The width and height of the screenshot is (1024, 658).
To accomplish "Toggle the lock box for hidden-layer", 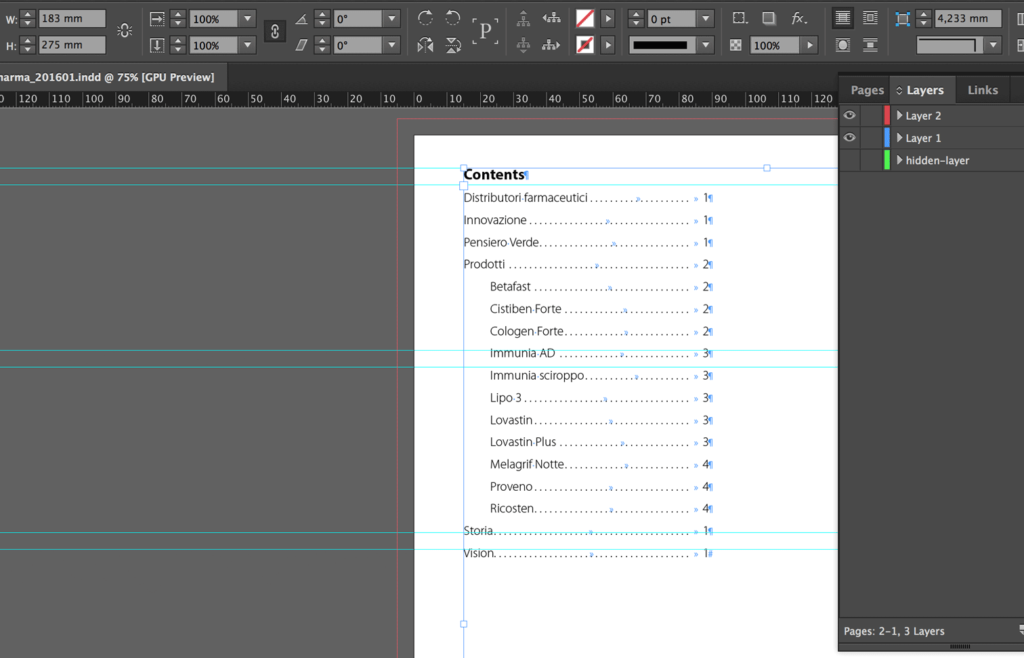I will [x=871, y=160].
